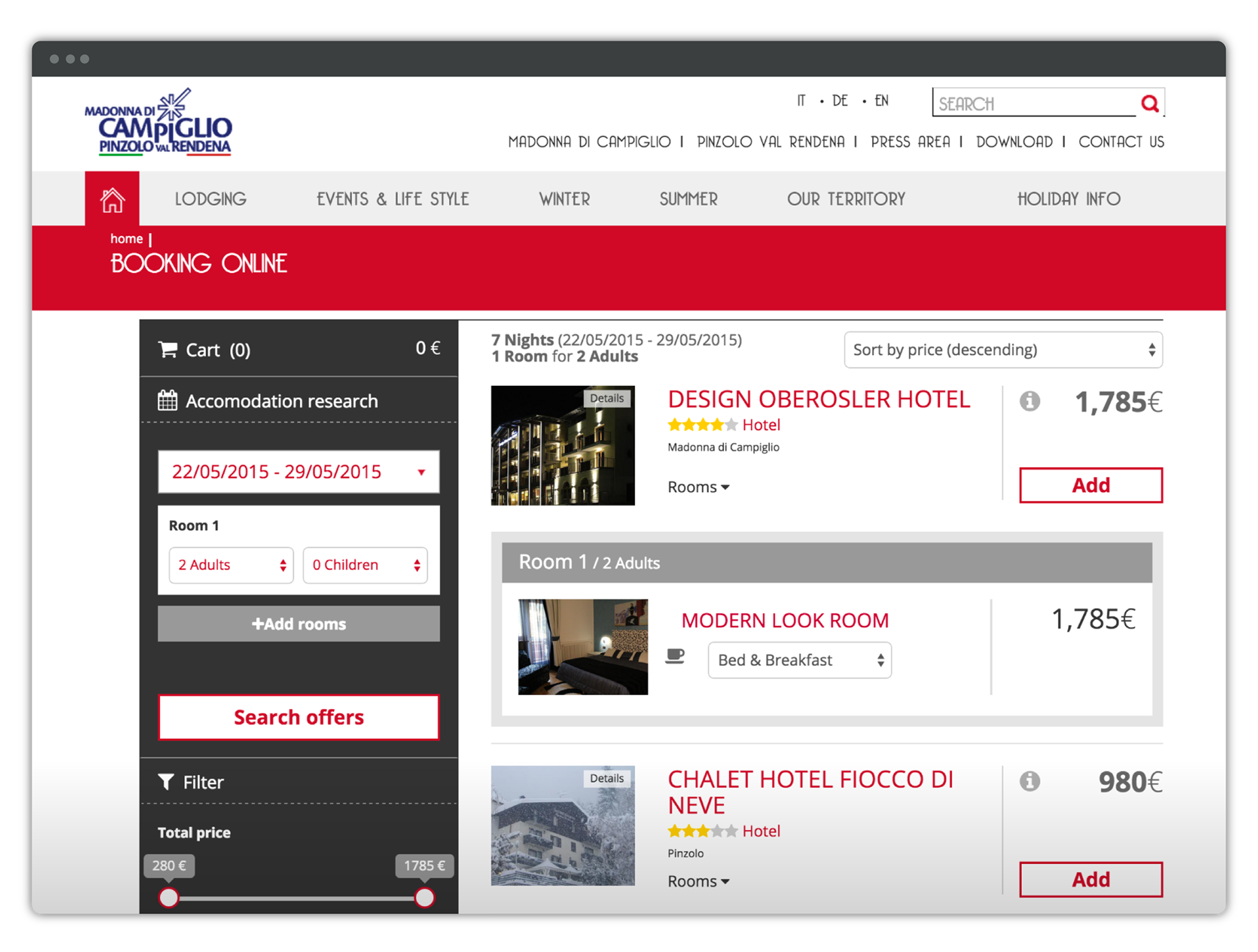
Task: Click the star rating of Chalet Hotel Fiocco di Neve
Action: click(702, 831)
